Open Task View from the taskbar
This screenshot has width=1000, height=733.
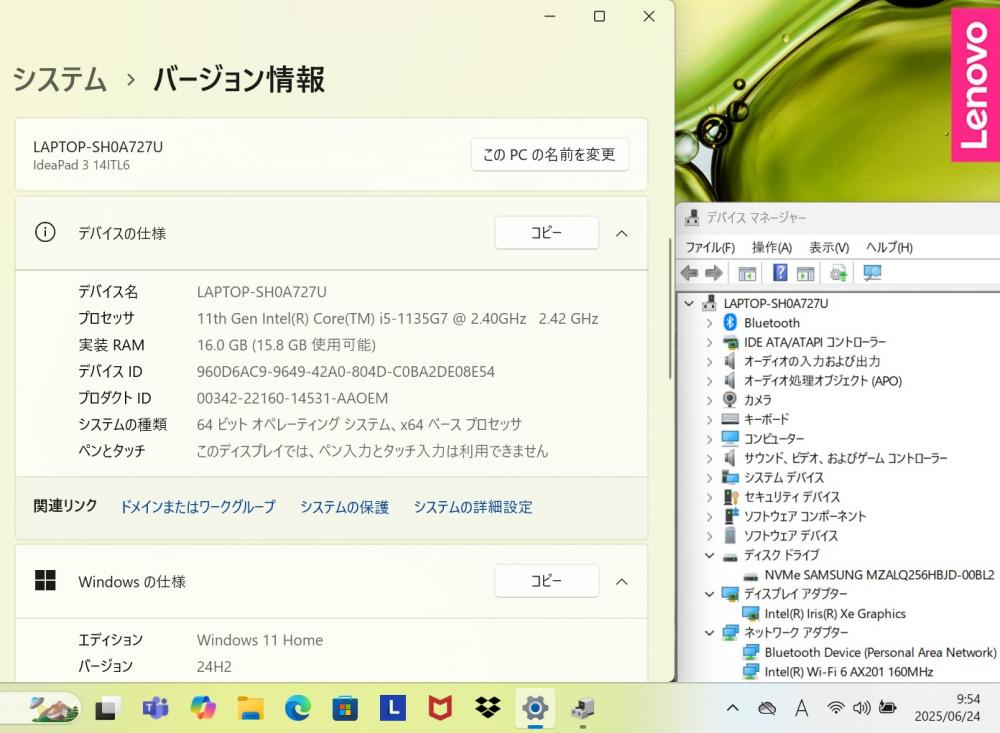coord(107,708)
